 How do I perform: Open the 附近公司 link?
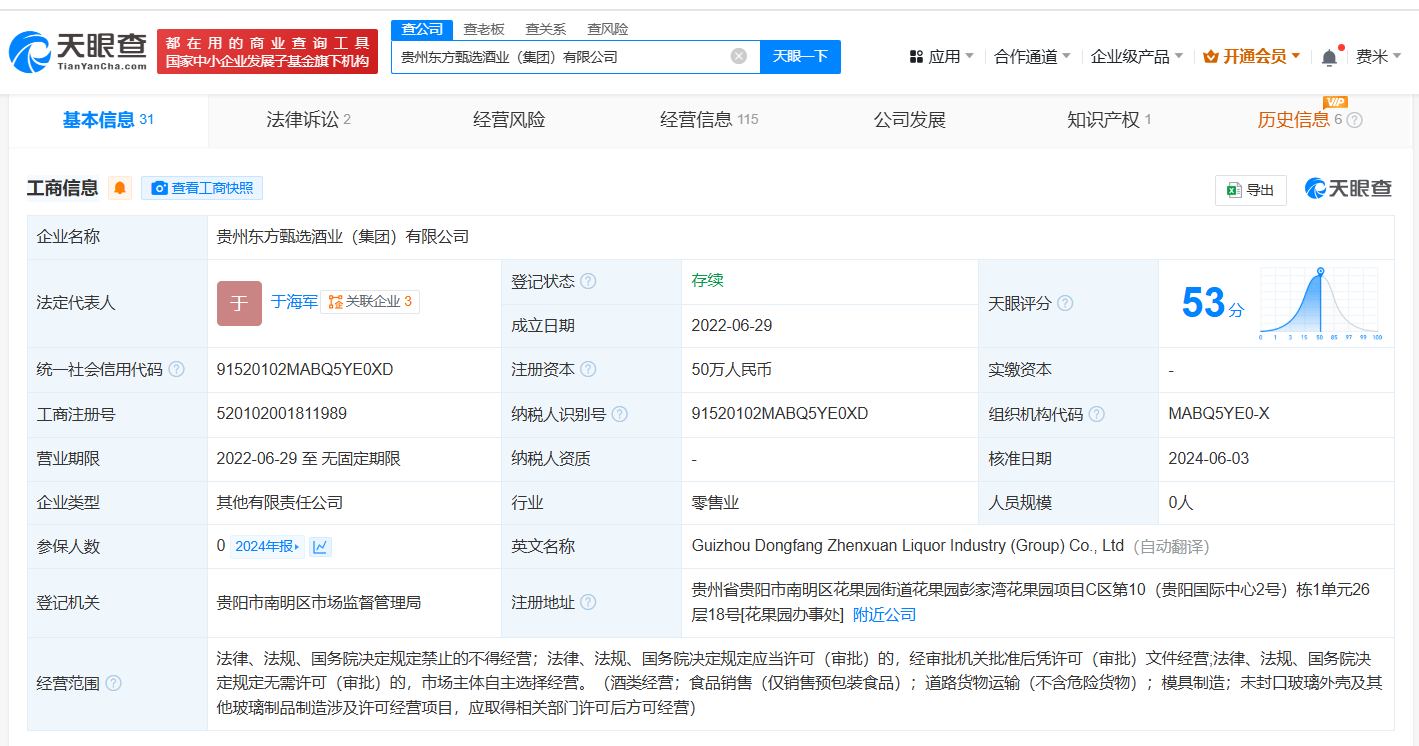click(884, 614)
